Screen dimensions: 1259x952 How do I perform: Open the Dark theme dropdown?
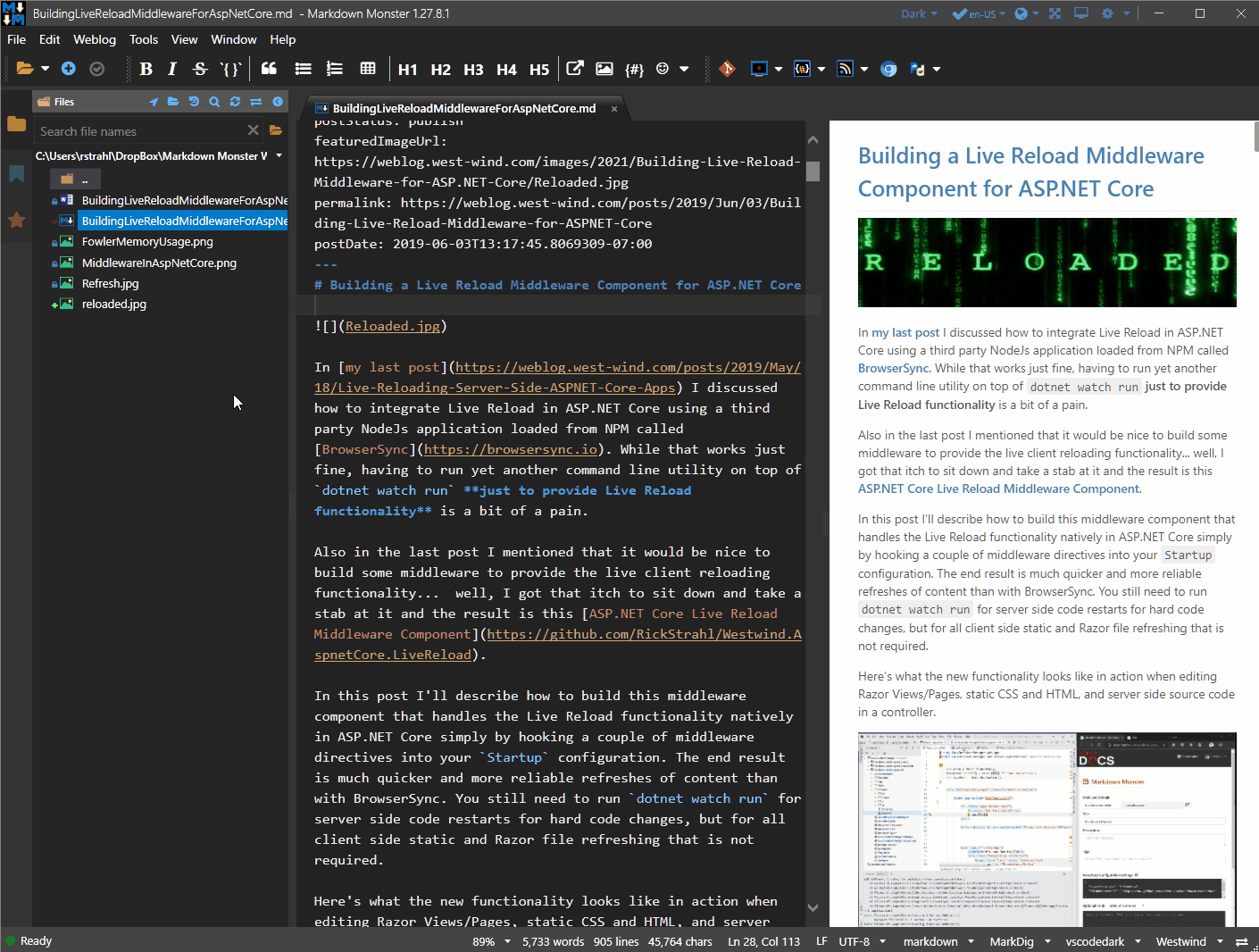pyautogui.click(x=919, y=13)
